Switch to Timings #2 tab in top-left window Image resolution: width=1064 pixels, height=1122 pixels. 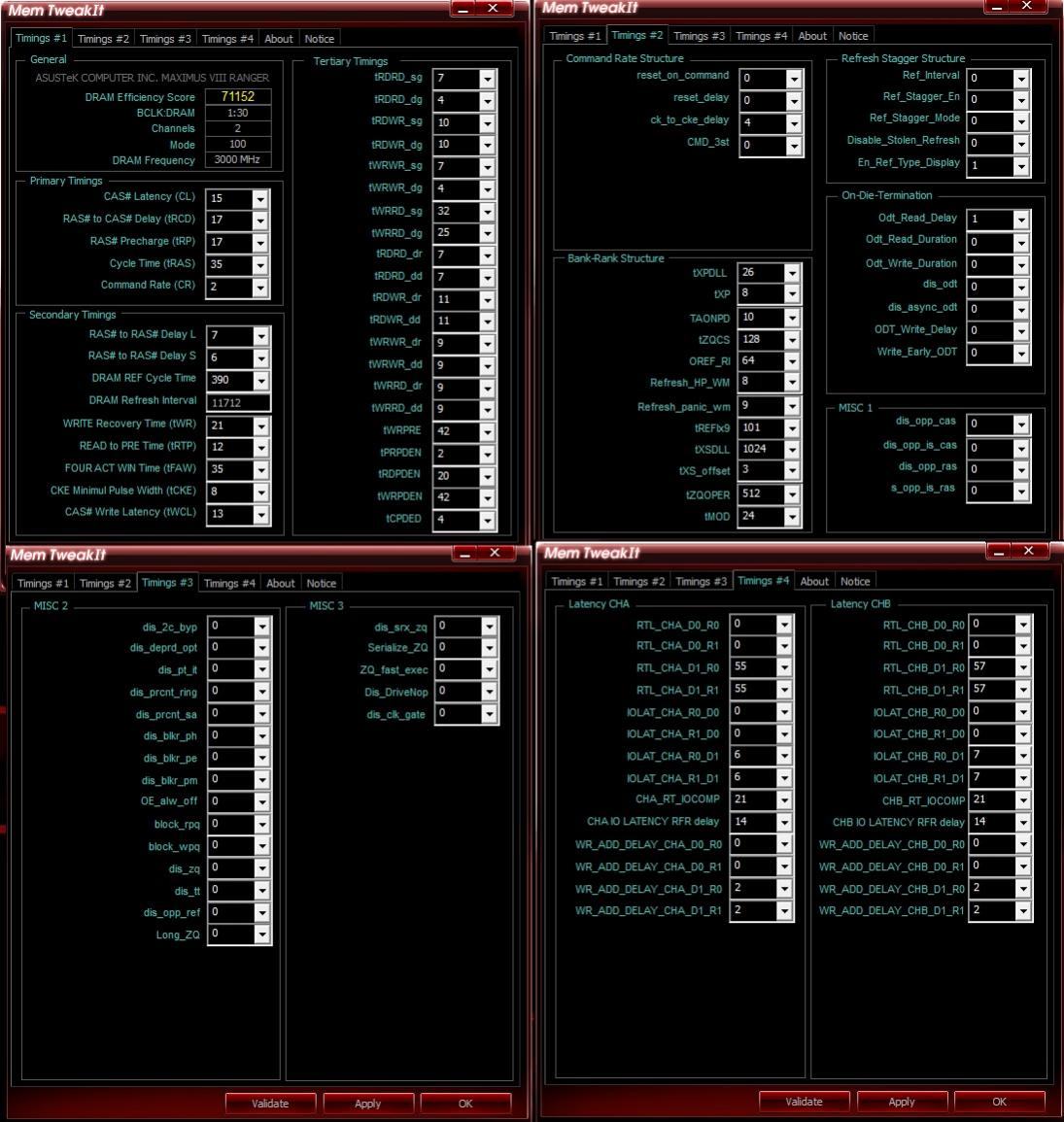(x=103, y=39)
